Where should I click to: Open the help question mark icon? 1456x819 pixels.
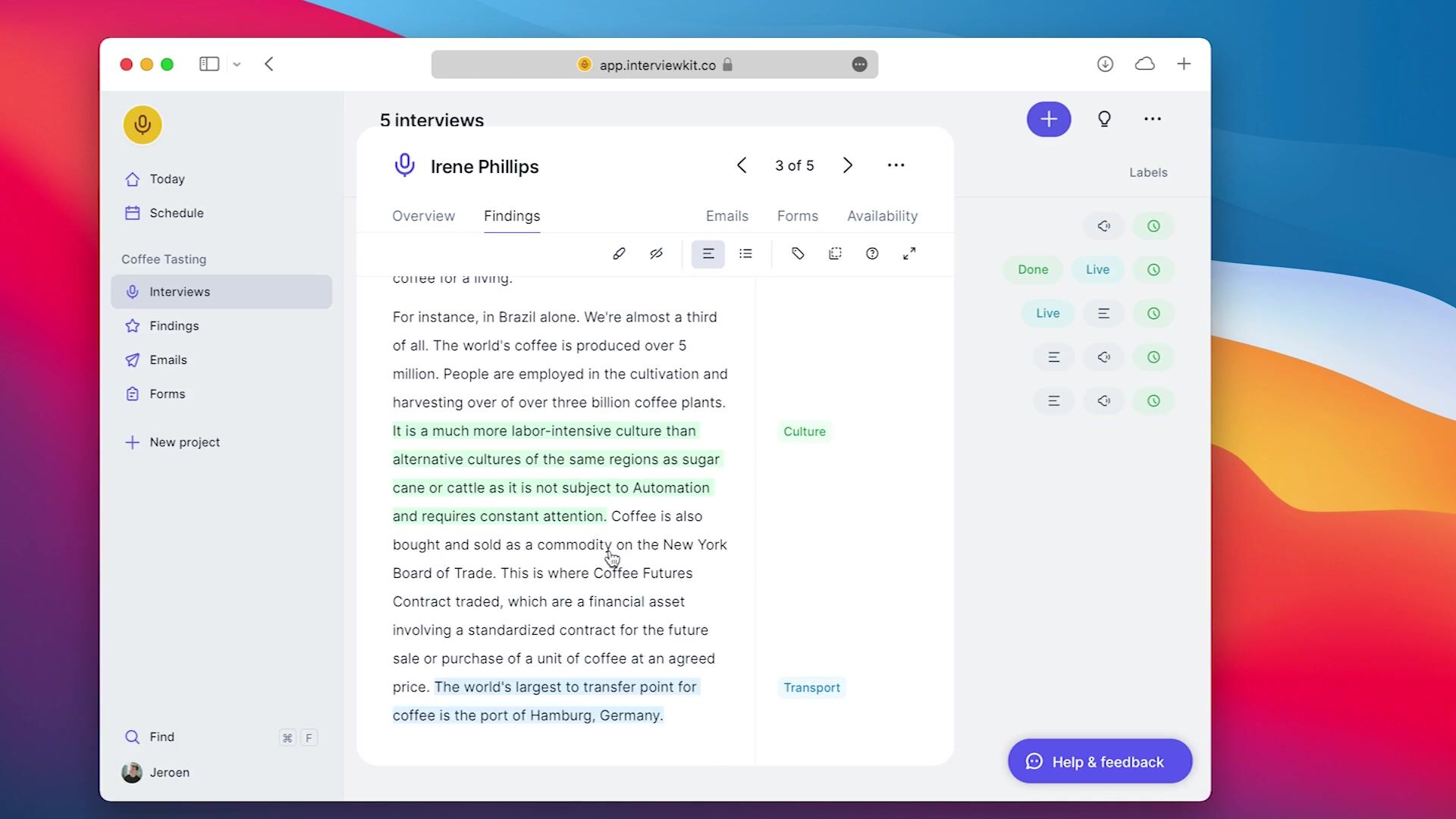click(x=872, y=254)
